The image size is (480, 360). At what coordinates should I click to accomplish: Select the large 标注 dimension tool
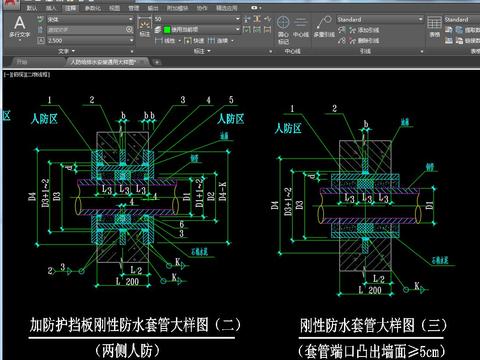tap(145, 27)
